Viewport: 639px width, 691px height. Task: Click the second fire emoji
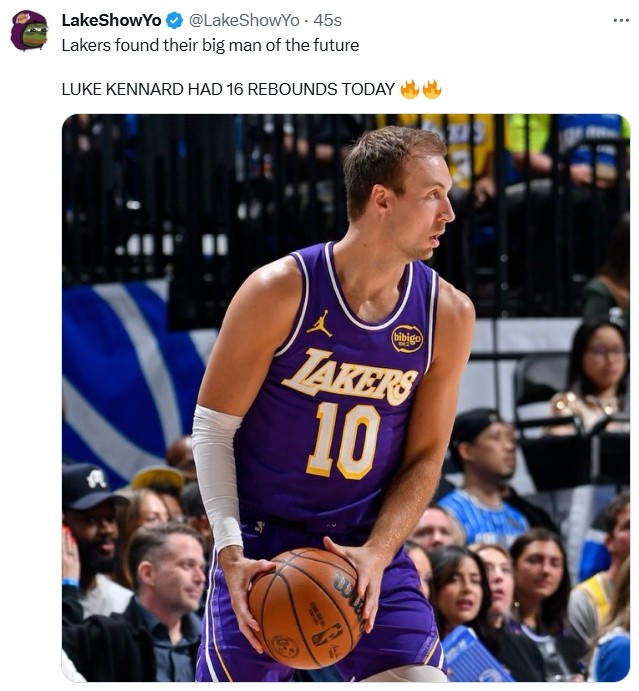coord(432,89)
